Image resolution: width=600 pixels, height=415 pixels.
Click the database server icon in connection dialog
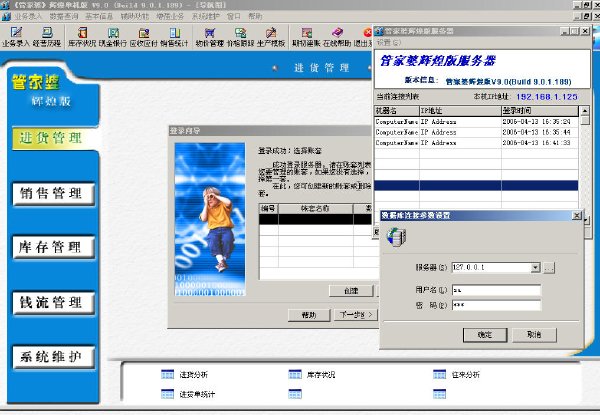point(396,236)
